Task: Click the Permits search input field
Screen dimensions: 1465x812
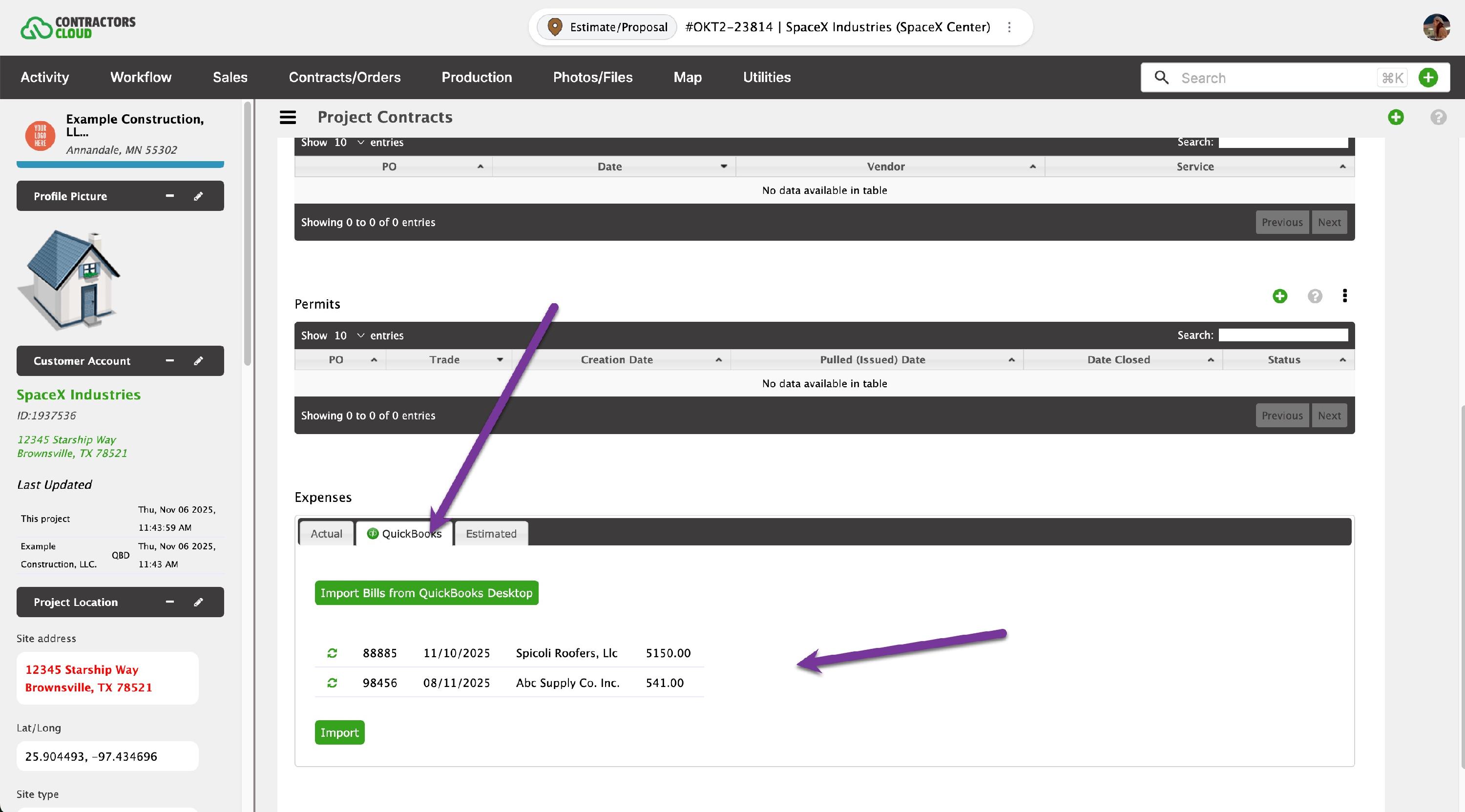Action: point(1282,335)
